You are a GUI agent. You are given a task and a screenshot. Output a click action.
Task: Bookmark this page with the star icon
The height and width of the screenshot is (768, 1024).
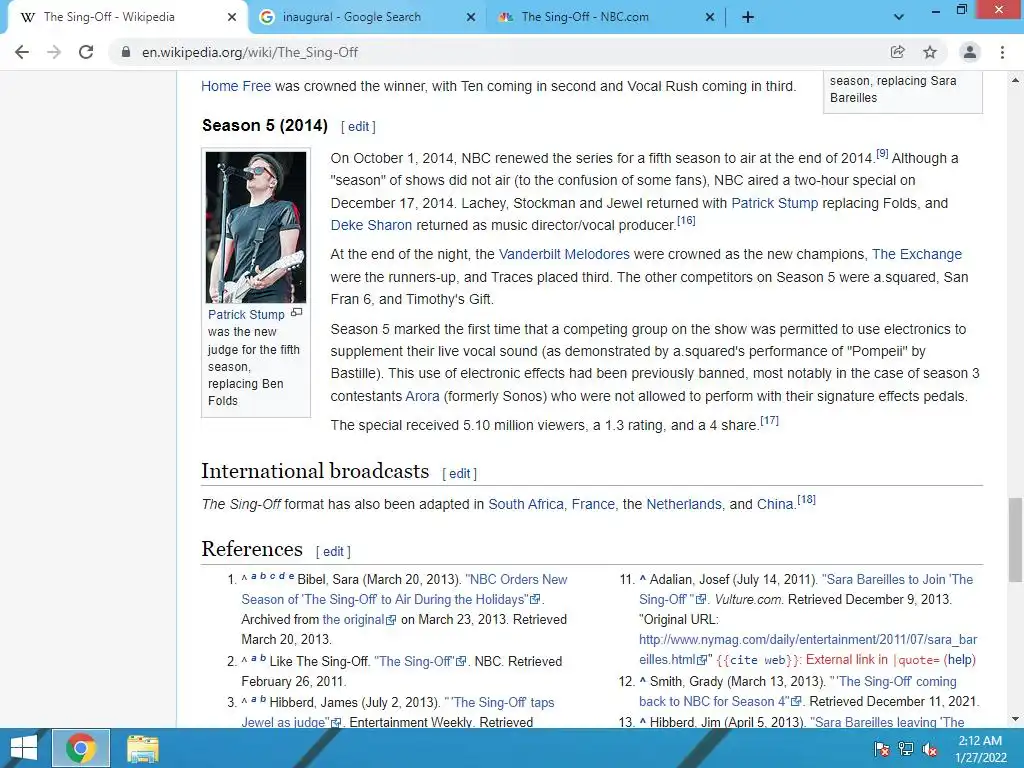click(x=930, y=52)
